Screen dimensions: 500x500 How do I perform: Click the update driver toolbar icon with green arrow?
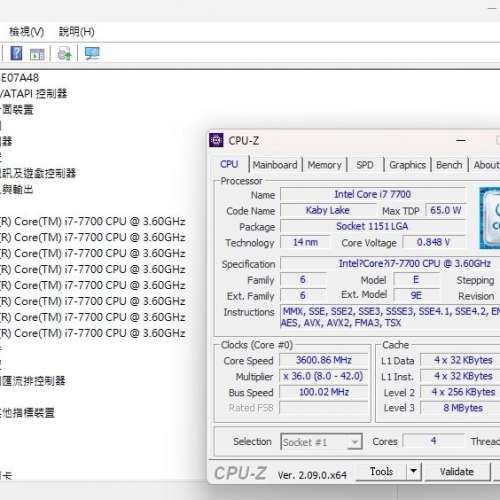pyautogui.click(x=64, y=54)
